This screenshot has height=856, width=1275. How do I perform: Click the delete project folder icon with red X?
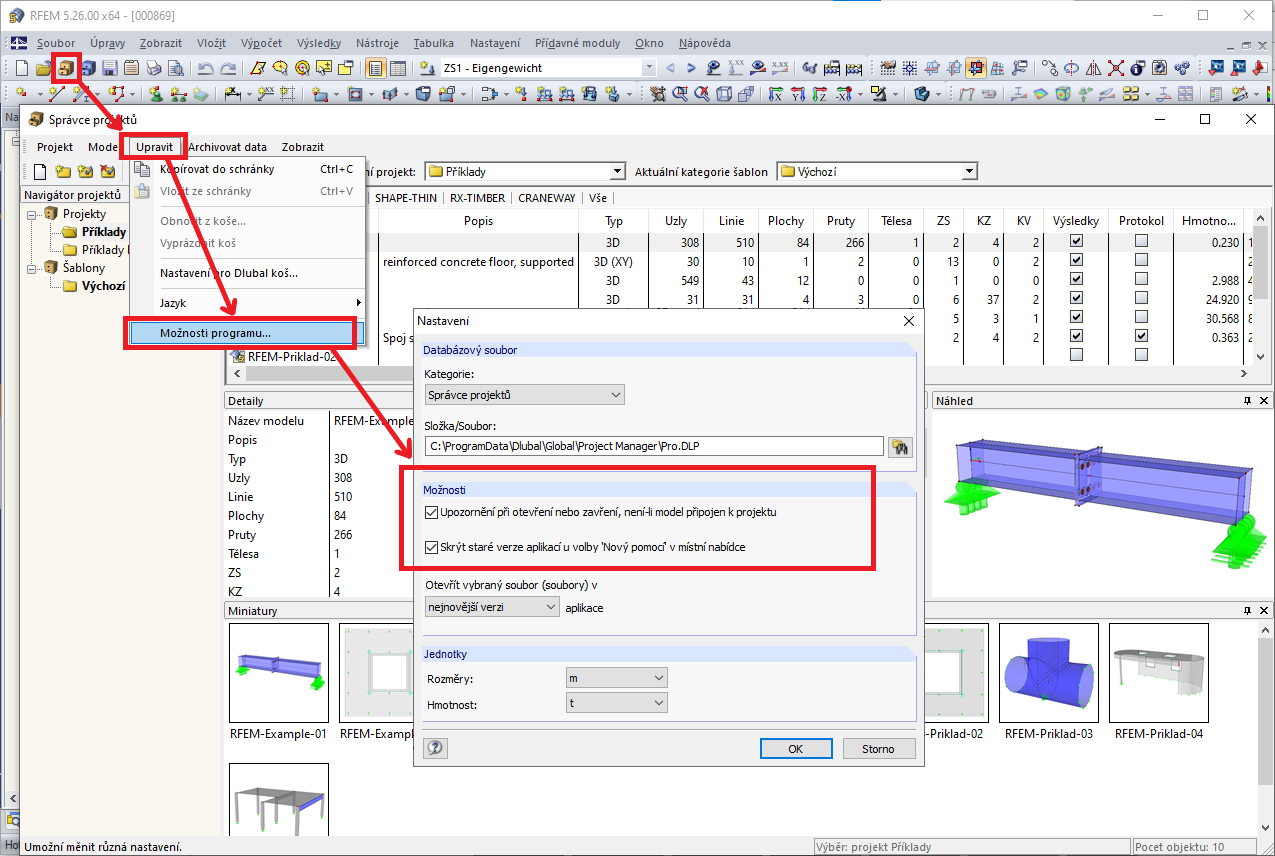coord(107,172)
